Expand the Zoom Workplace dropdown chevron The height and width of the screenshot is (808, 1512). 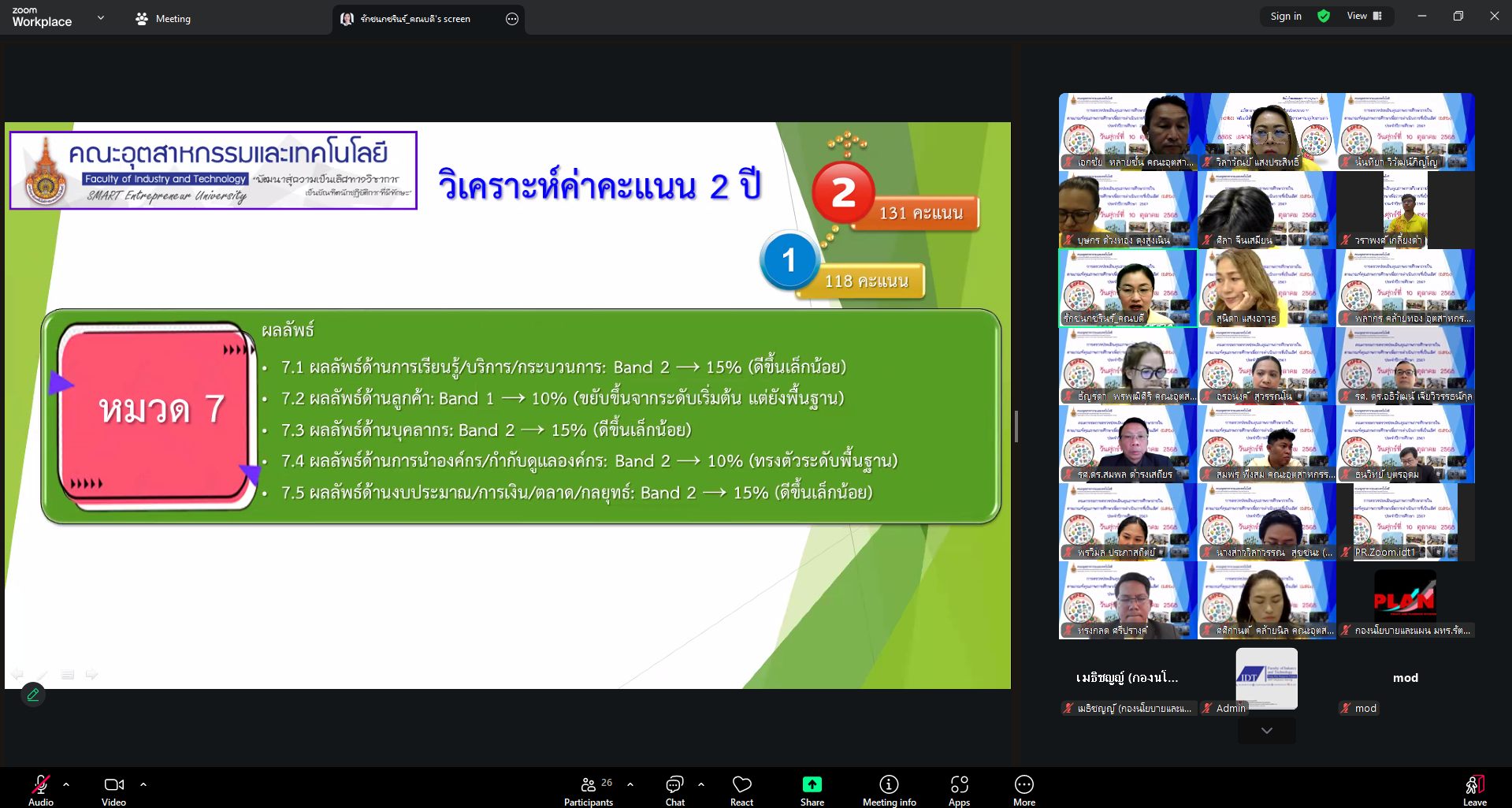(x=101, y=17)
